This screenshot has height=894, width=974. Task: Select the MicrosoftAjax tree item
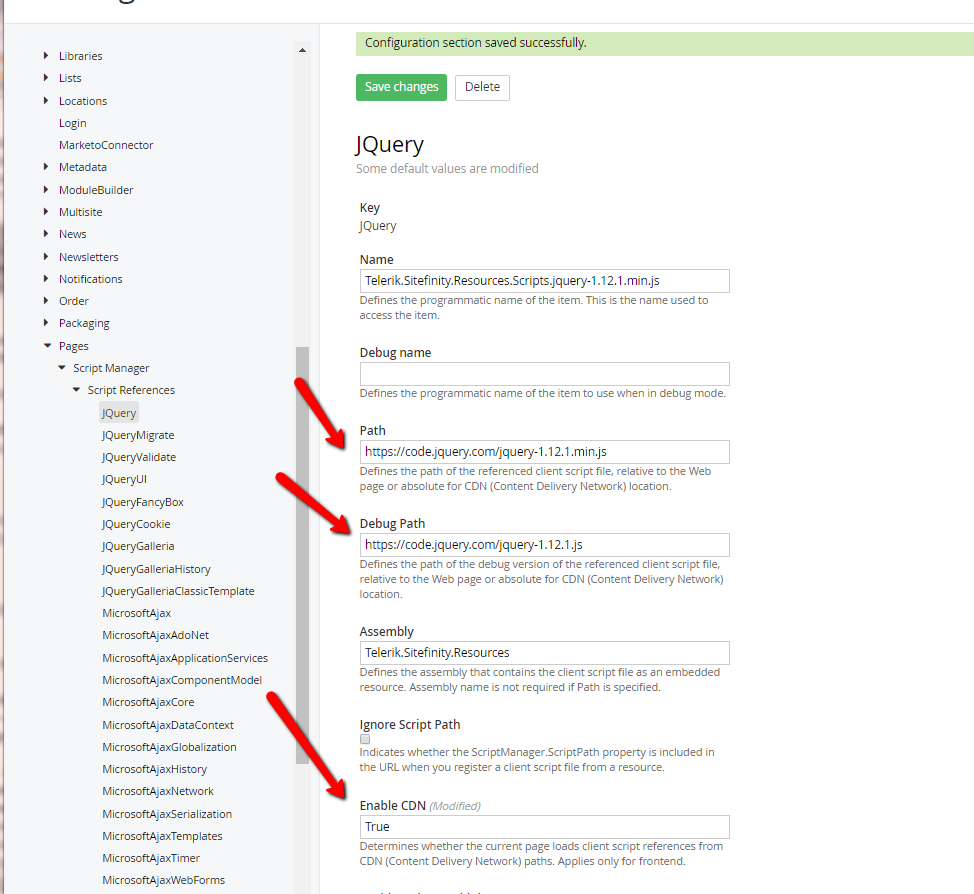(x=136, y=613)
